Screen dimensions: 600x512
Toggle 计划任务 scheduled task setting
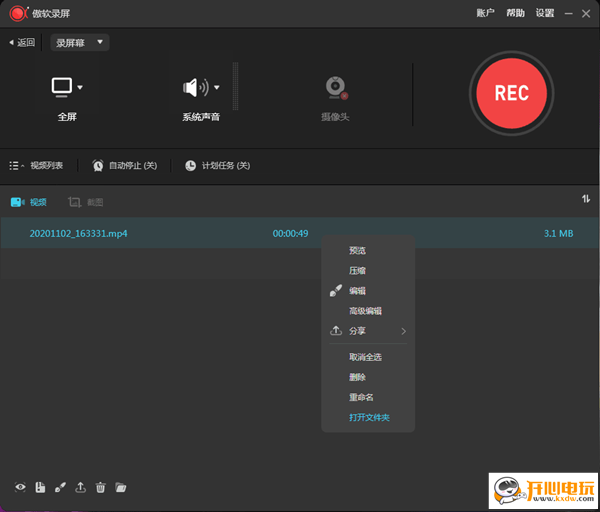[217, 165]
